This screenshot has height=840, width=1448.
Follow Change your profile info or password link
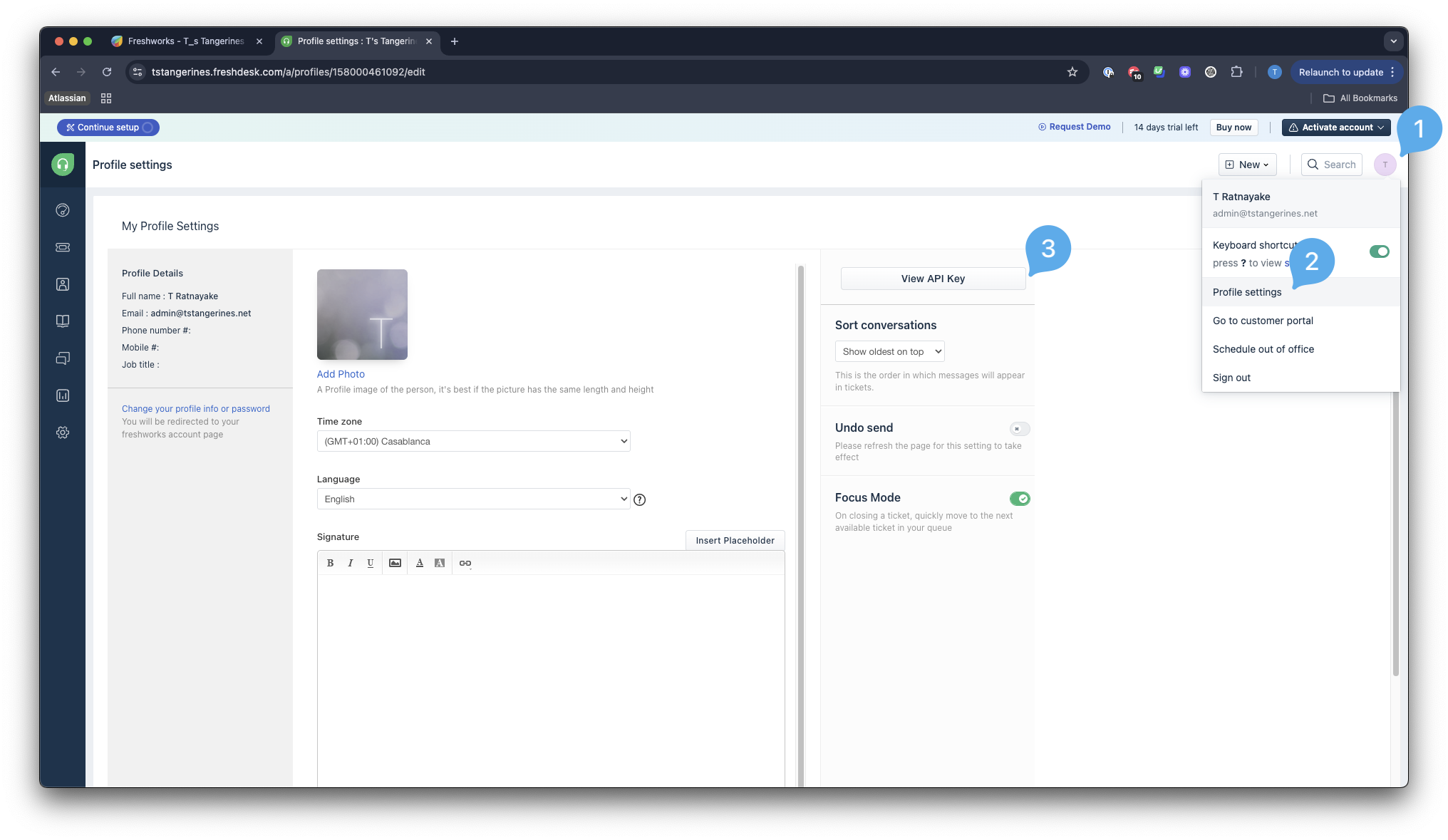[196, 409]
